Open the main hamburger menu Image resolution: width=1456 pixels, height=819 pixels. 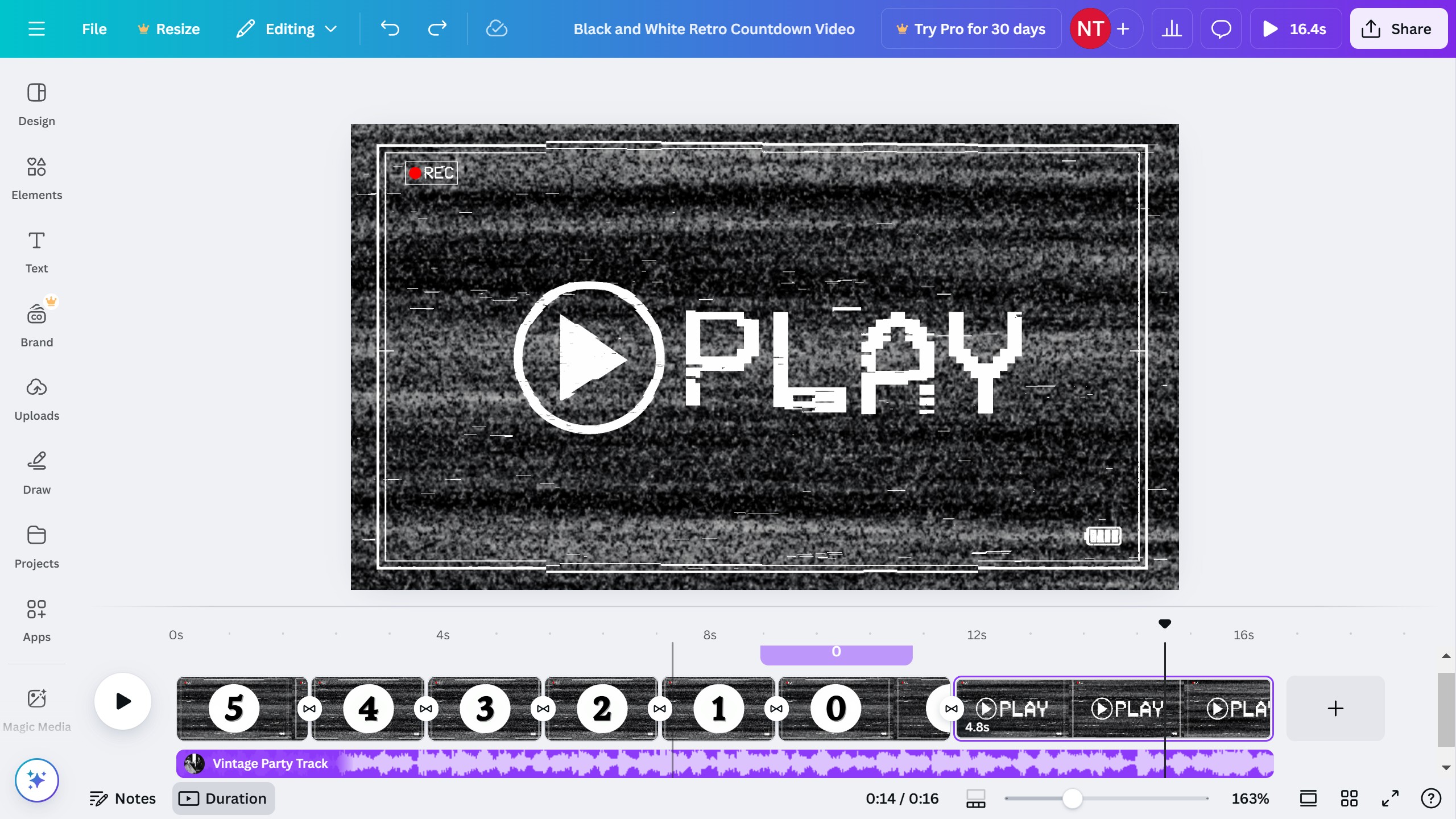click(36, 28)
